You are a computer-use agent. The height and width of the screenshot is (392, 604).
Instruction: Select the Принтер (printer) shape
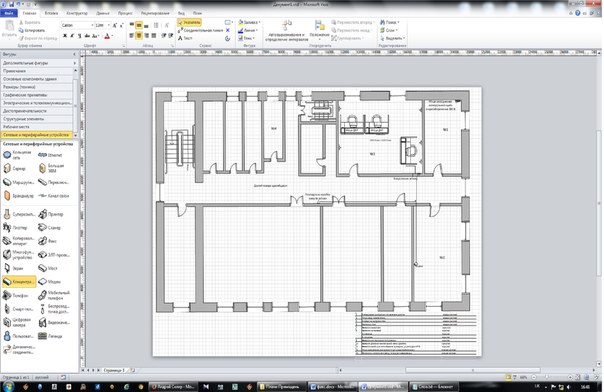[x=50, y=214]
